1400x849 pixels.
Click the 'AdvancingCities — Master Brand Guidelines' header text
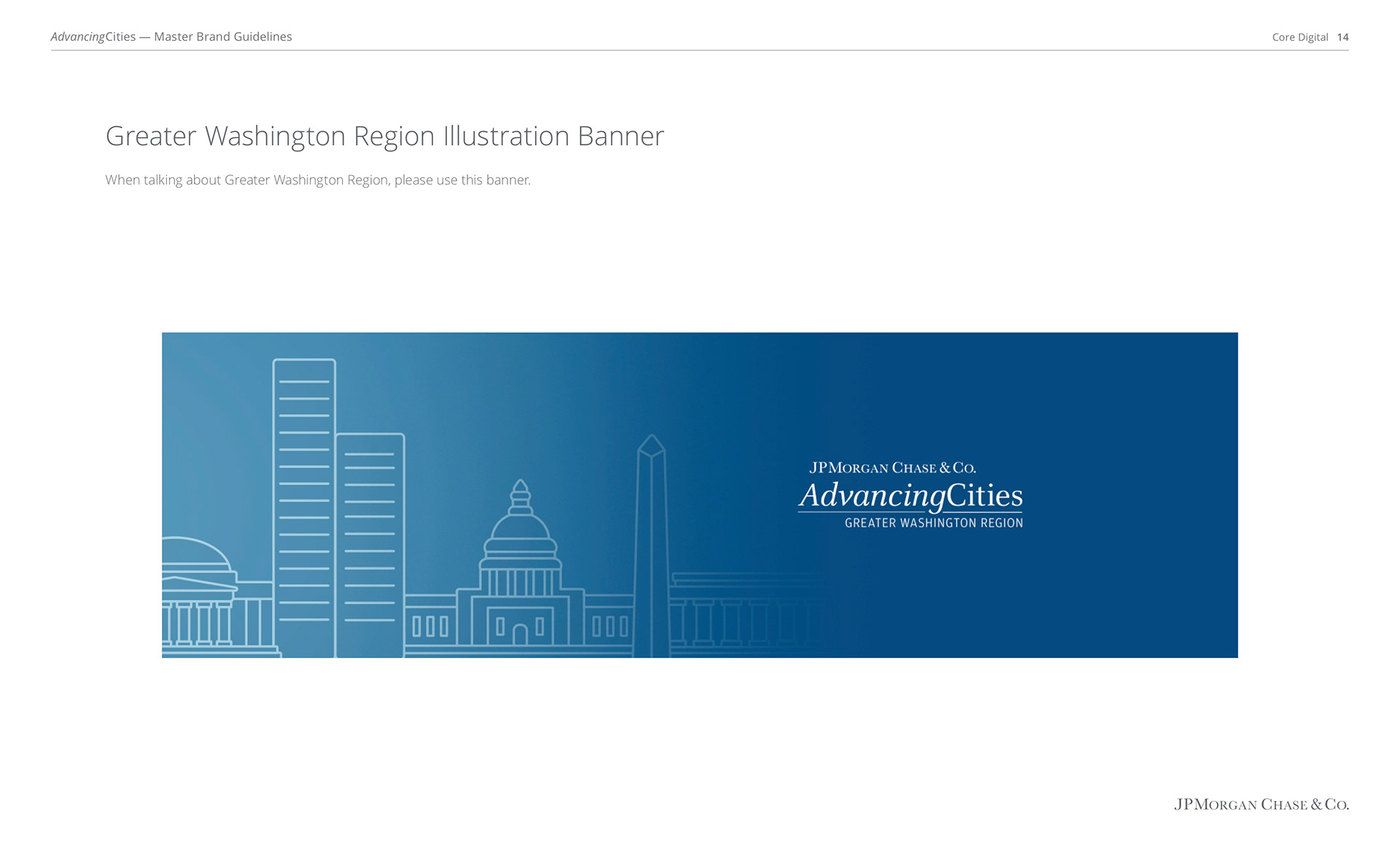point(171,36)
